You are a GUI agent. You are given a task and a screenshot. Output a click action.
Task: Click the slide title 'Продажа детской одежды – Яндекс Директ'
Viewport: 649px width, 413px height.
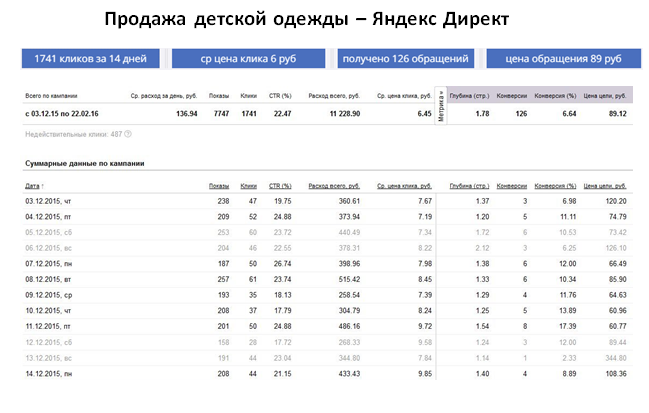pyautogui.click(x=307, y=19)
